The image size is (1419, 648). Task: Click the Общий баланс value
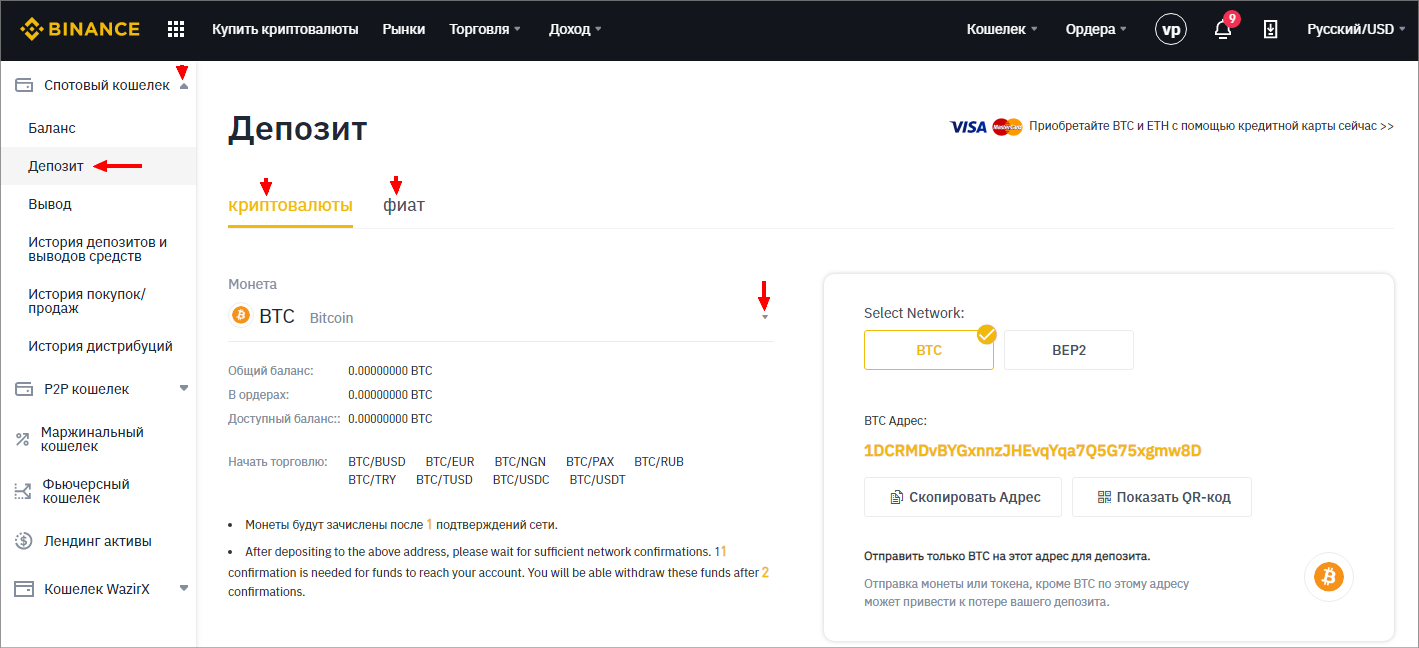pos(390,371)
